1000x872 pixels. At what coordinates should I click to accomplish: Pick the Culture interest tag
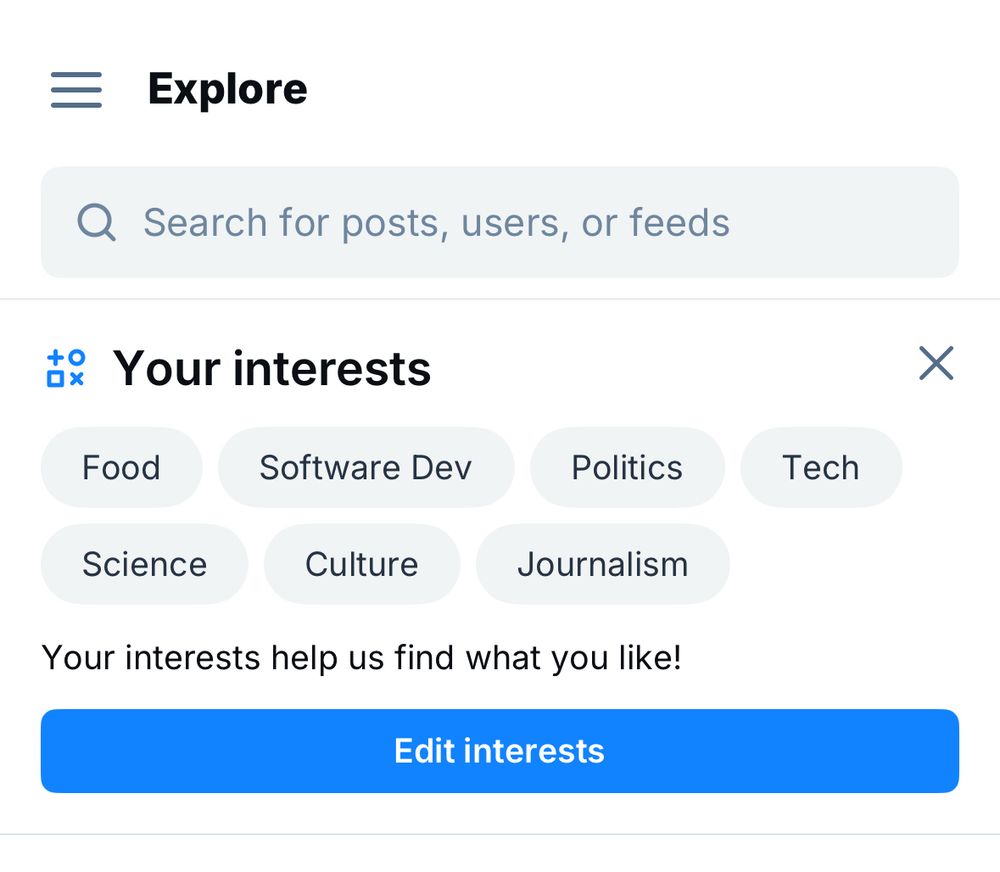[x=361, y=564]
